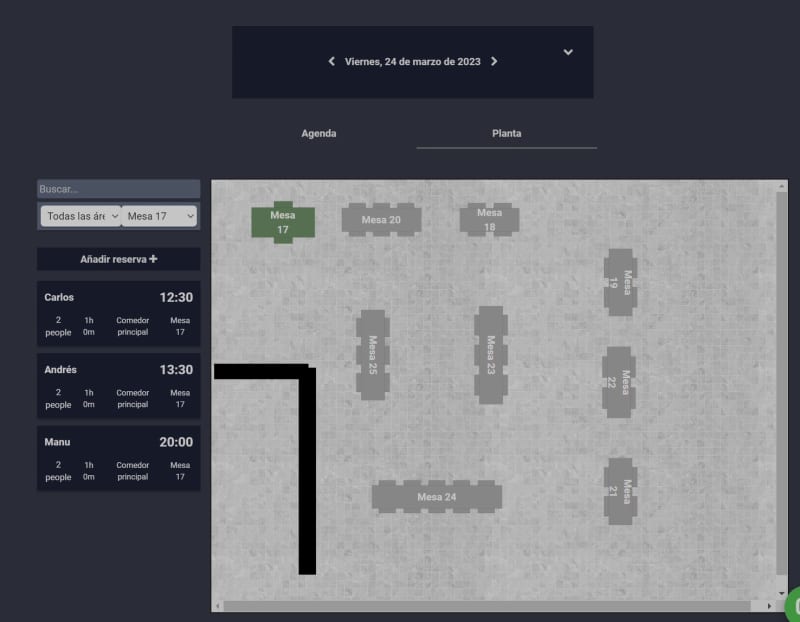Go to previous day arrow

[332, 61]
